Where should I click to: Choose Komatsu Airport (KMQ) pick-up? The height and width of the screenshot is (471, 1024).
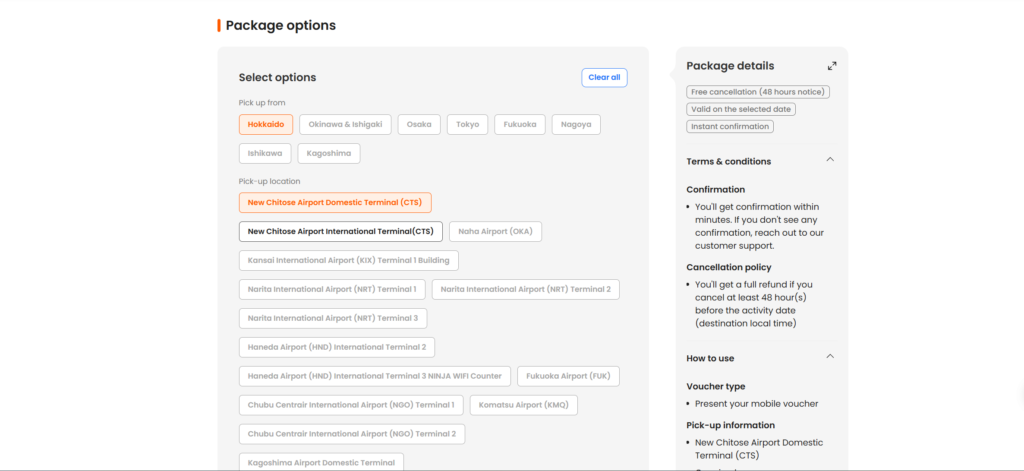pyautogui.click(x=524, y=406)
